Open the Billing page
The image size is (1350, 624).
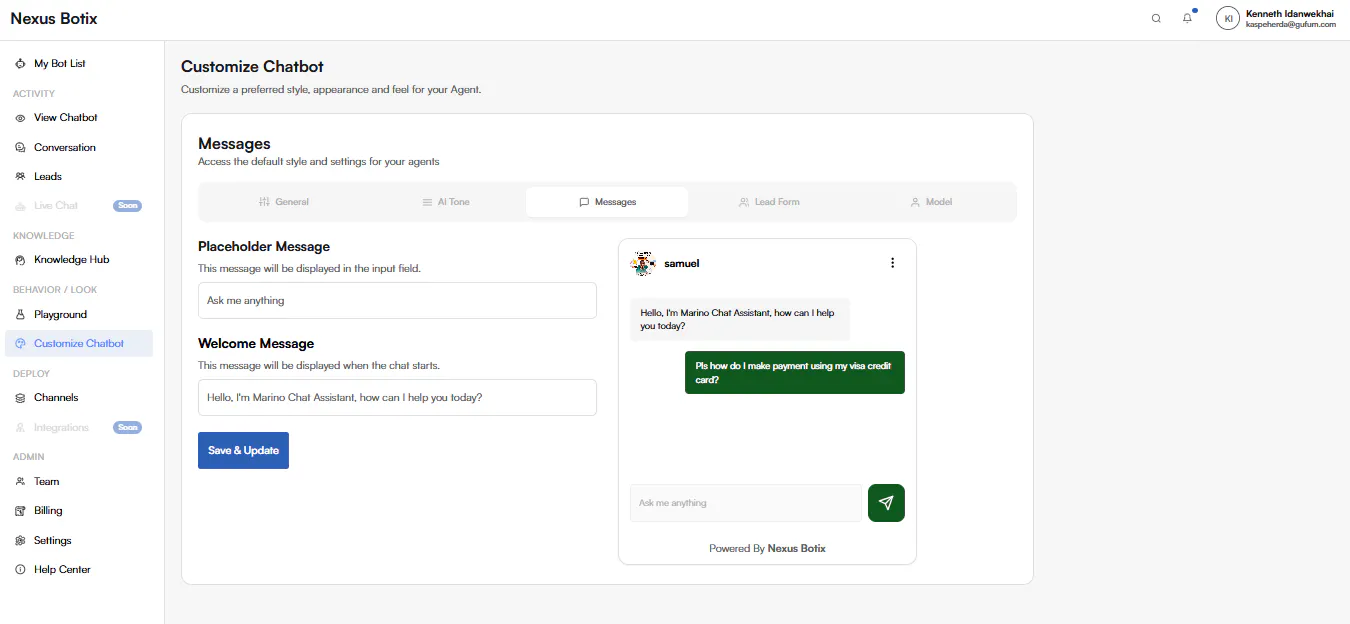(x=79, y=511)
